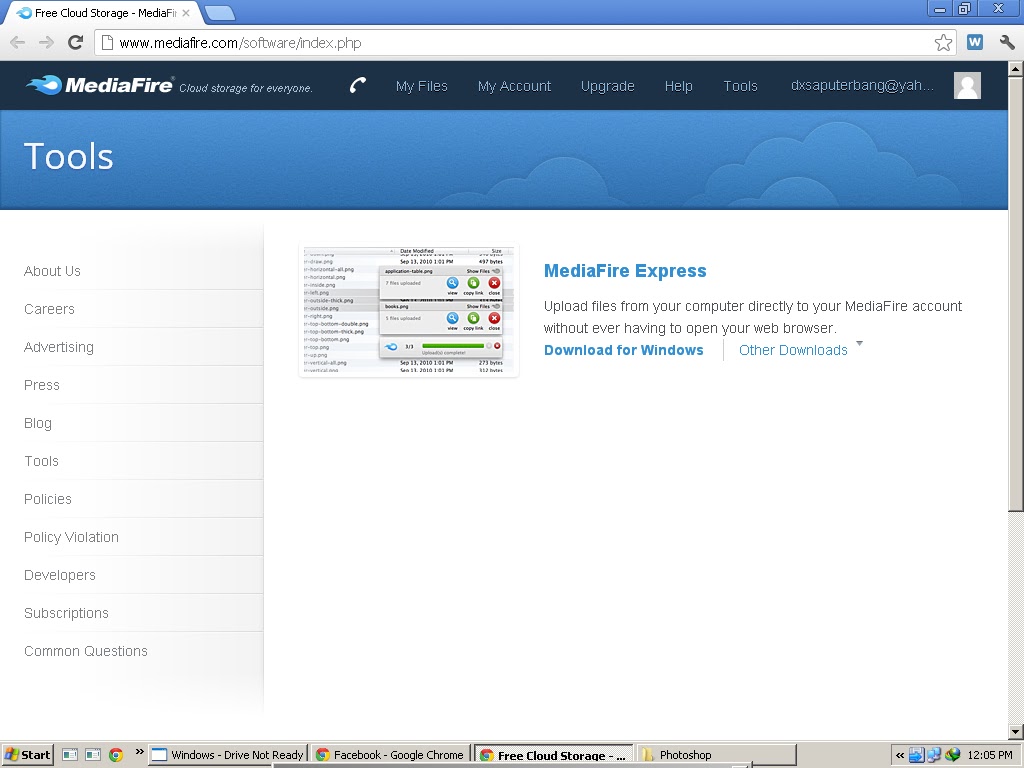Click the address bar URL
The height and width of the screenshot is (768, 1024).
pos(240,43)
